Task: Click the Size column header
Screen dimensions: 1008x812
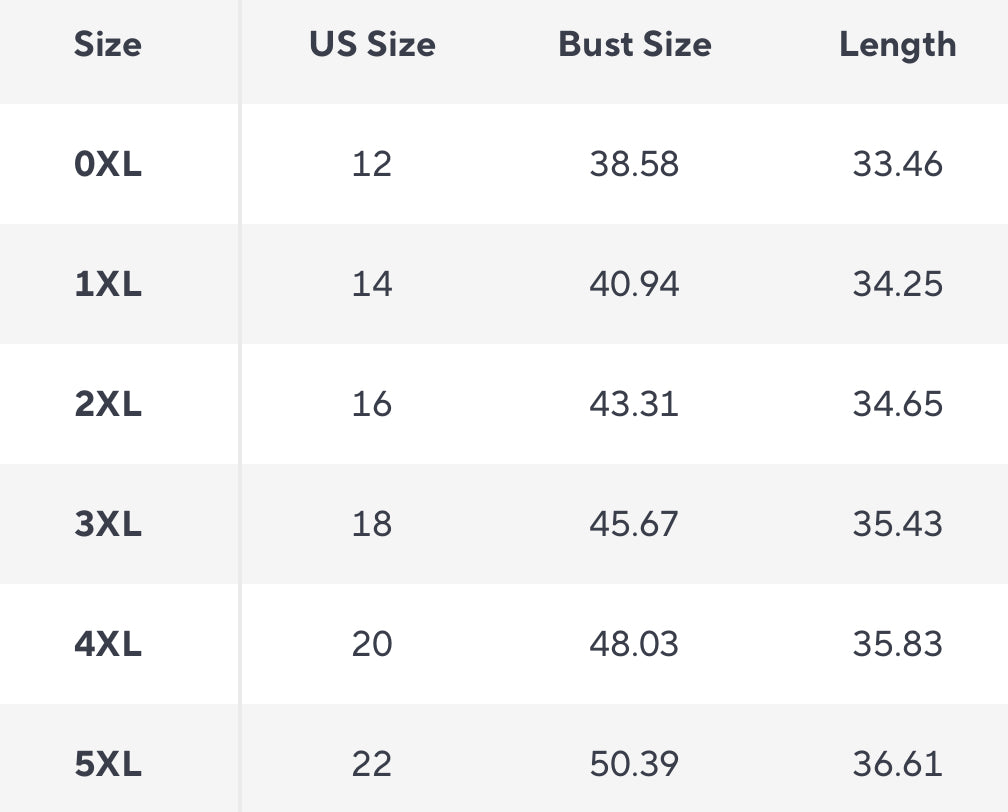Action: pos(108,45)
